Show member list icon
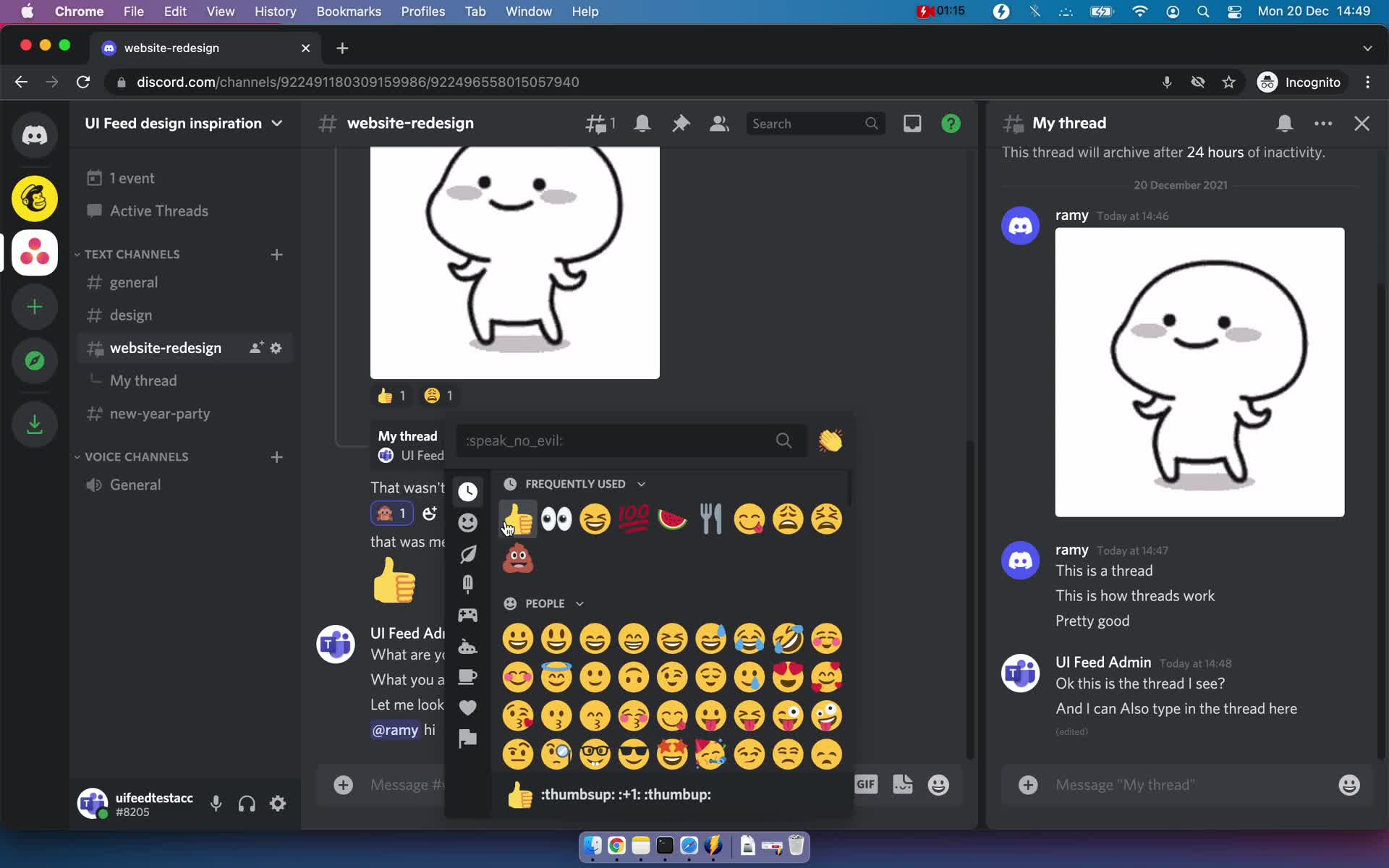This screenshot has width=1389, height=868. point(719,124)
